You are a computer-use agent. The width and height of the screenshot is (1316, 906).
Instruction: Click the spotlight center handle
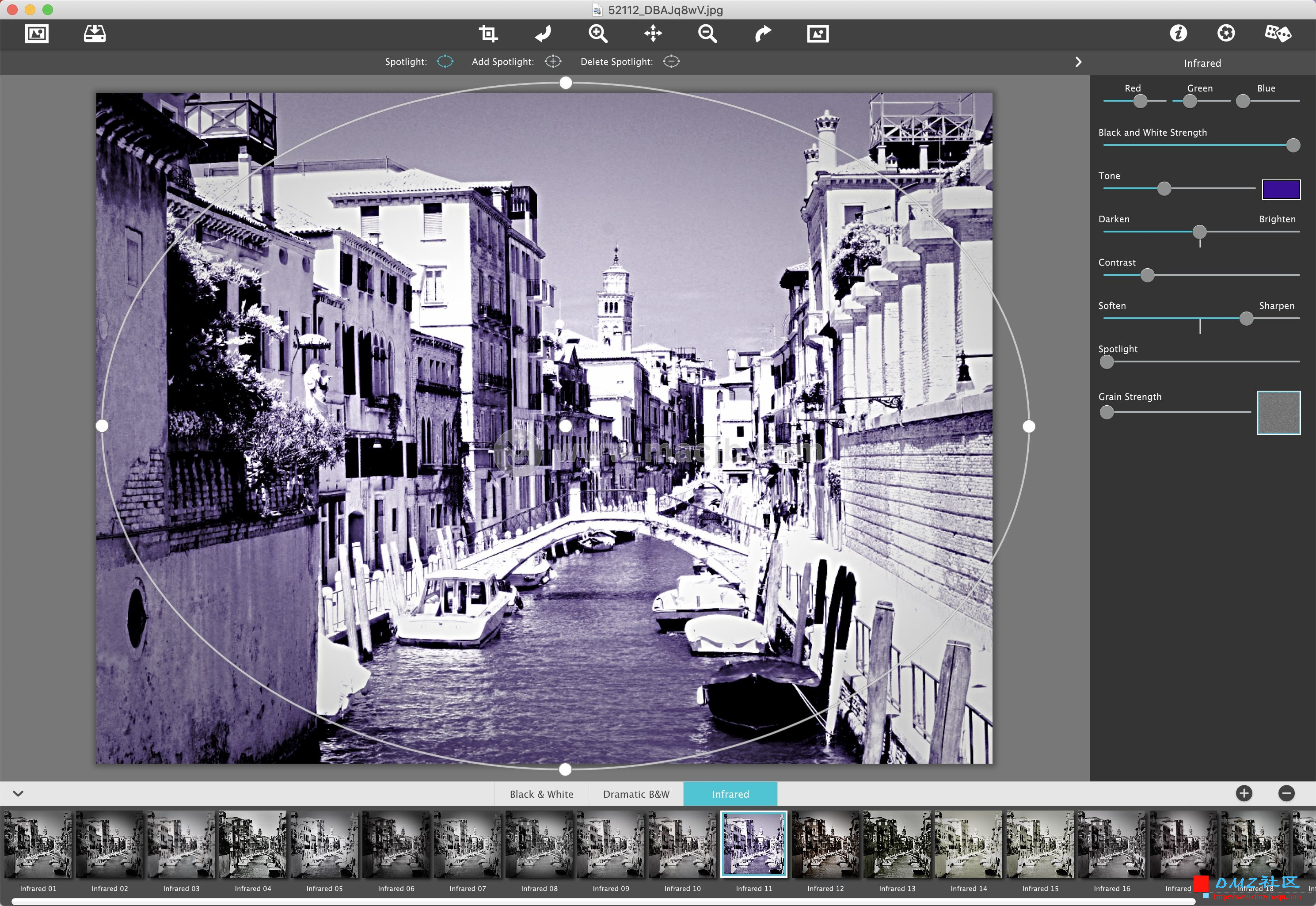565,426
